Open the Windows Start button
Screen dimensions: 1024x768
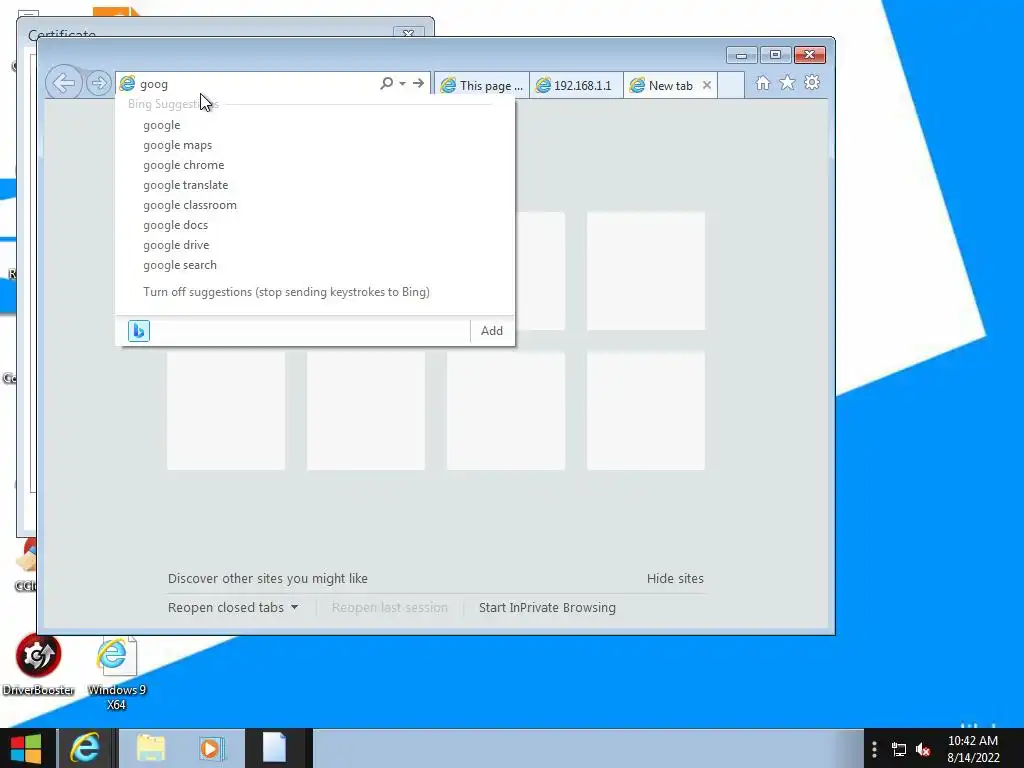pyautogui.click(x=26, y=748)
